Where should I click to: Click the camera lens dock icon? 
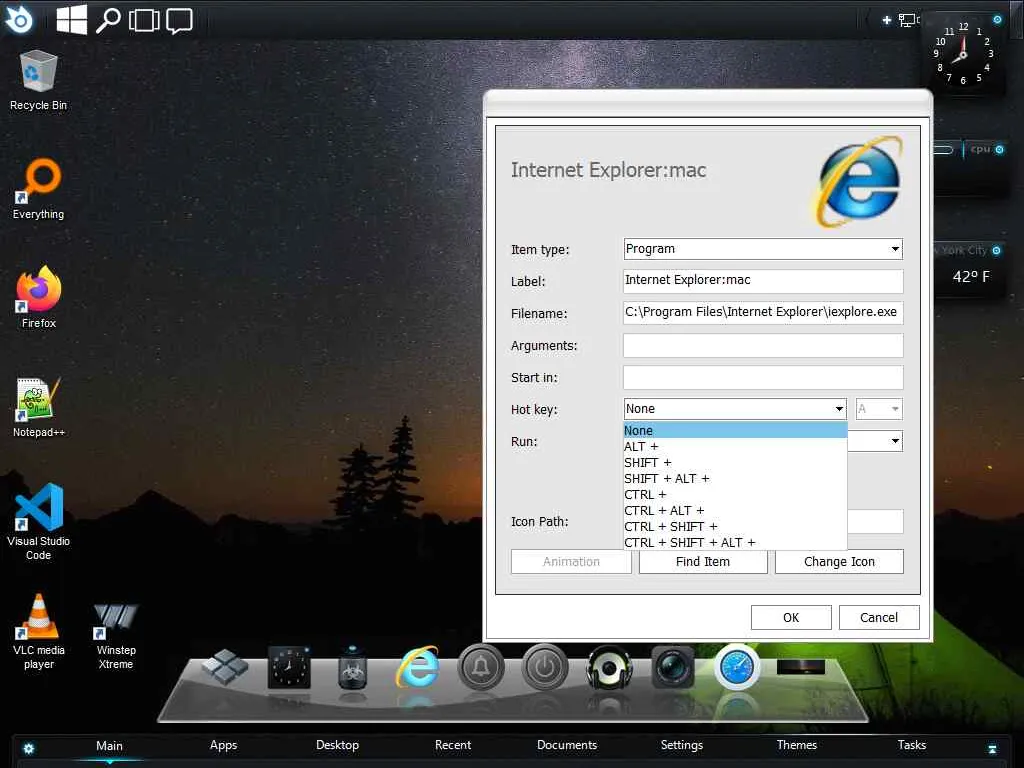[673, 667]
